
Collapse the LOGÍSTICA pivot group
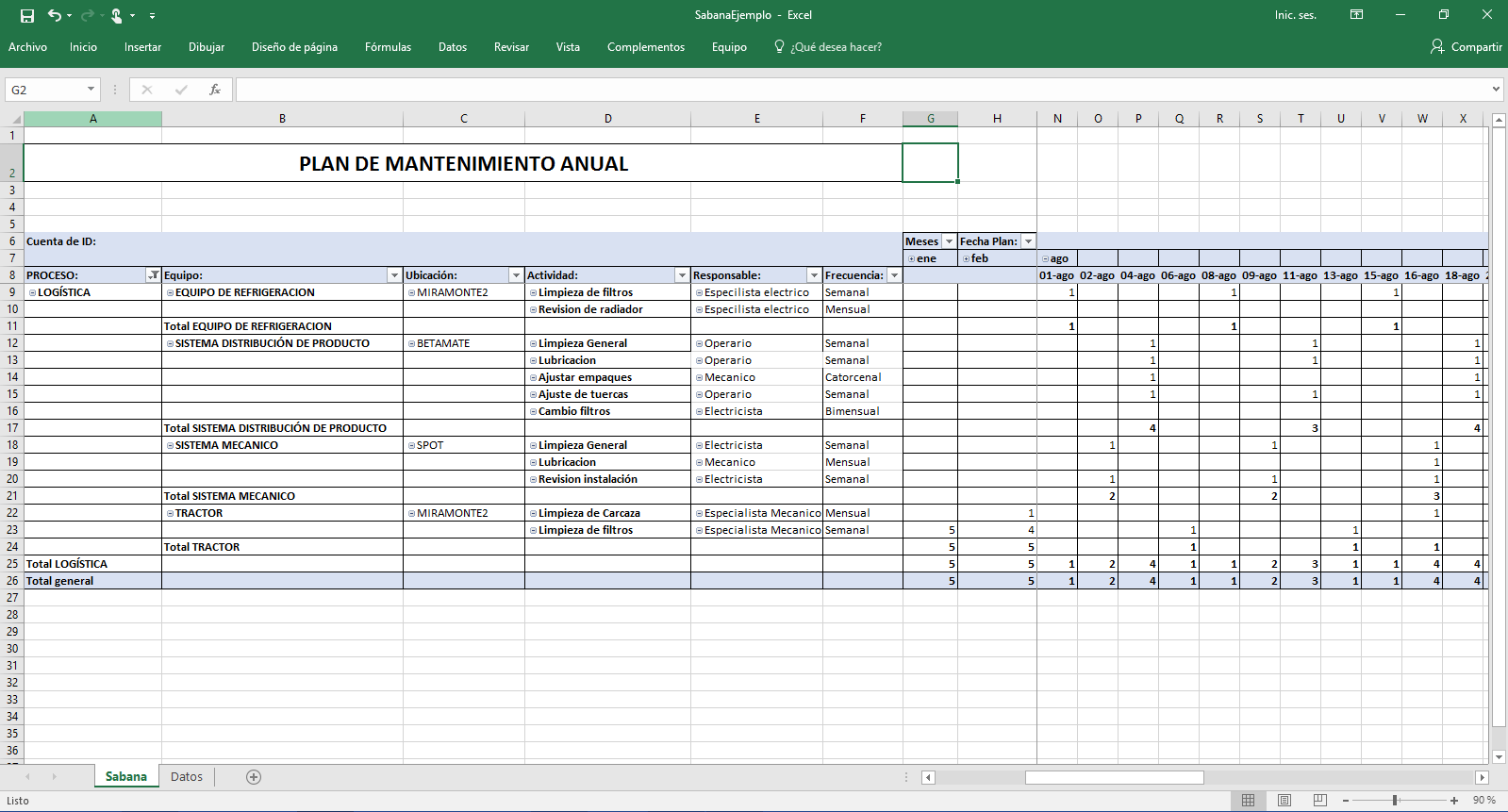tap(32, 293)
